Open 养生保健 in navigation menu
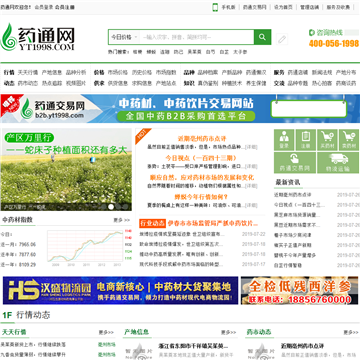Screen dimensions: 360x360 [x=256, y=83]
